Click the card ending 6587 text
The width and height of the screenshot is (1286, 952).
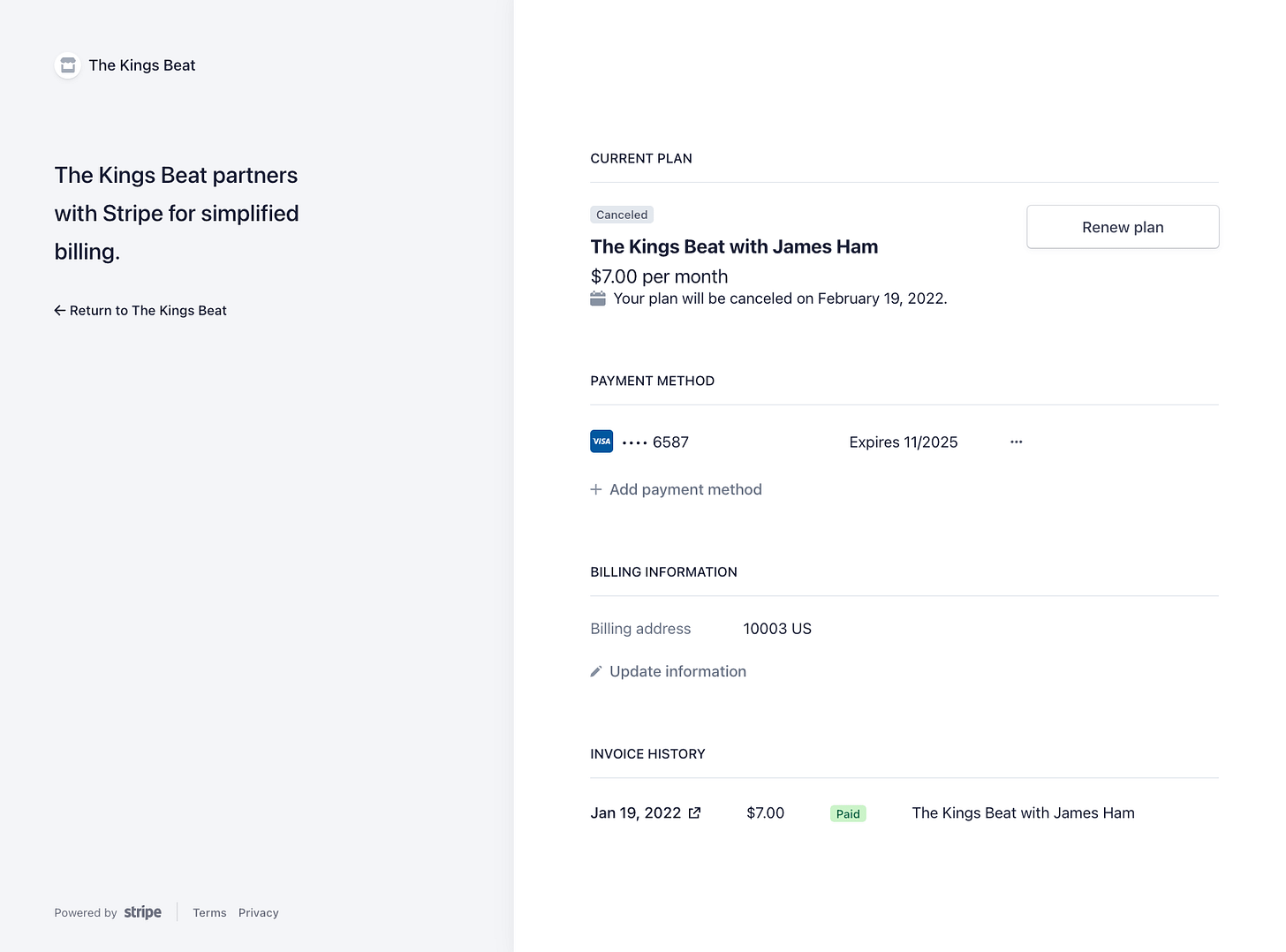coord(655,442)
